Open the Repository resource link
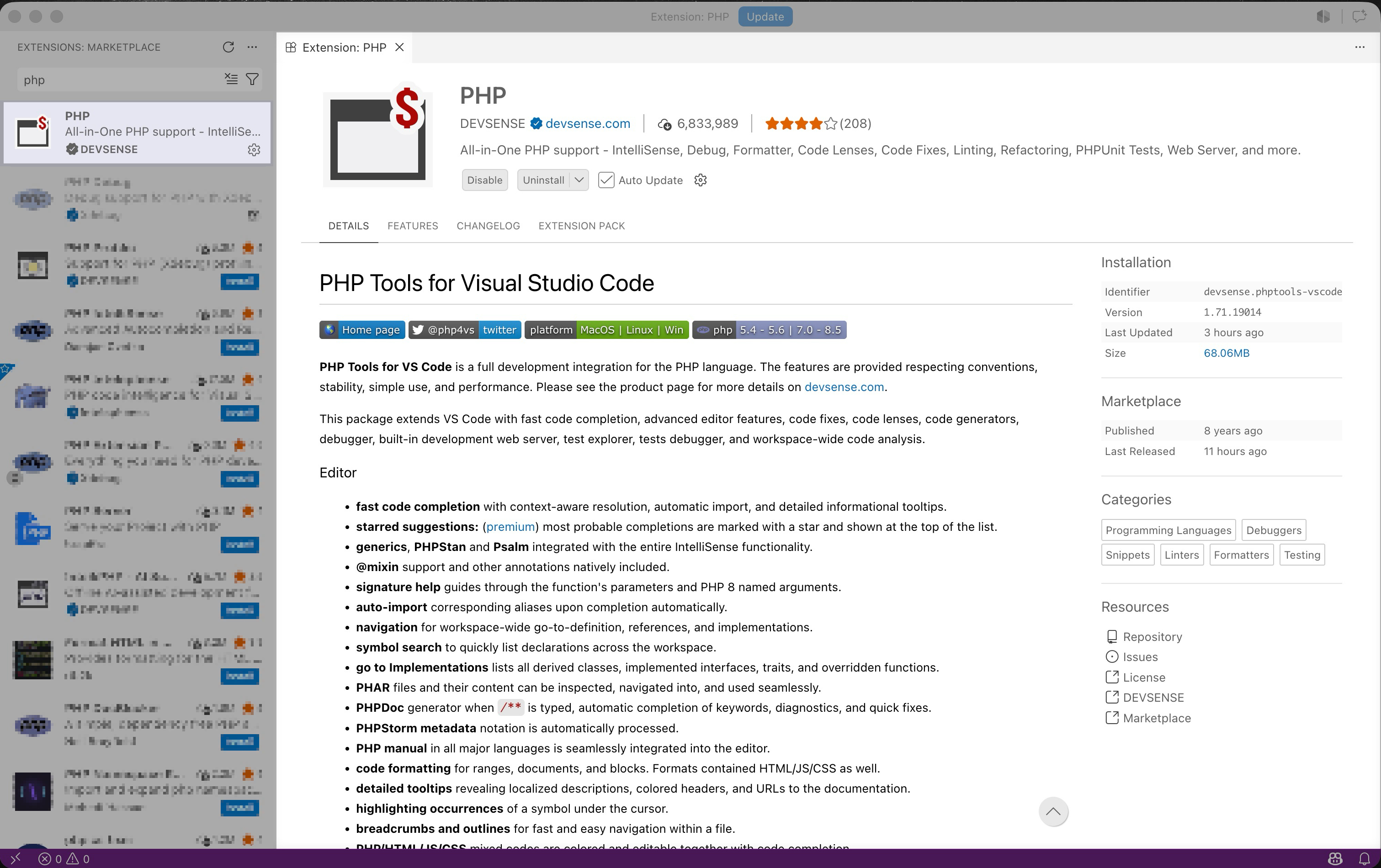Screen dimensions: 1381x868 tap(1144, 637)
